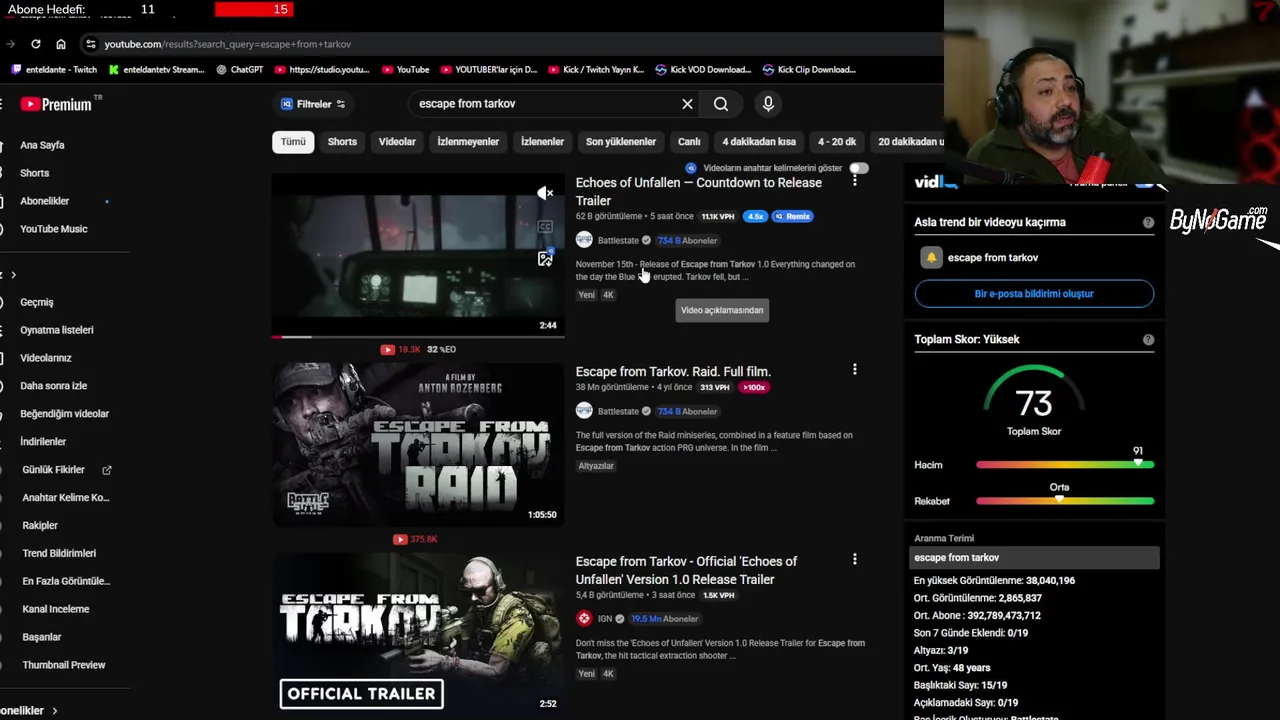Image resolution: width=1280 pixels, height=720 pixels.
Task: Click the red YouTube icon next to 375.8K
Action: (x=400, y=539)
